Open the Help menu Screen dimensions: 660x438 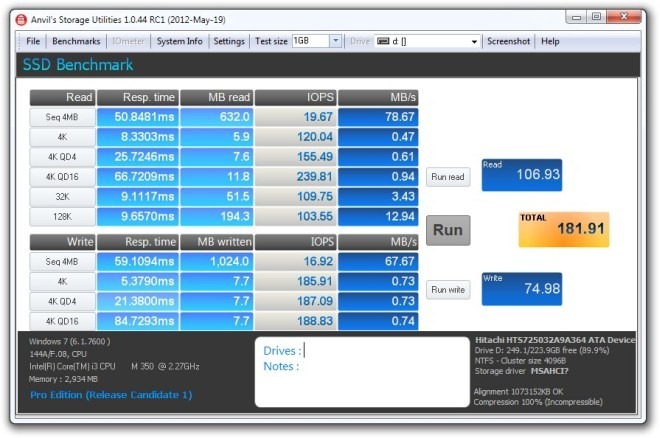(x=550, y=41)
